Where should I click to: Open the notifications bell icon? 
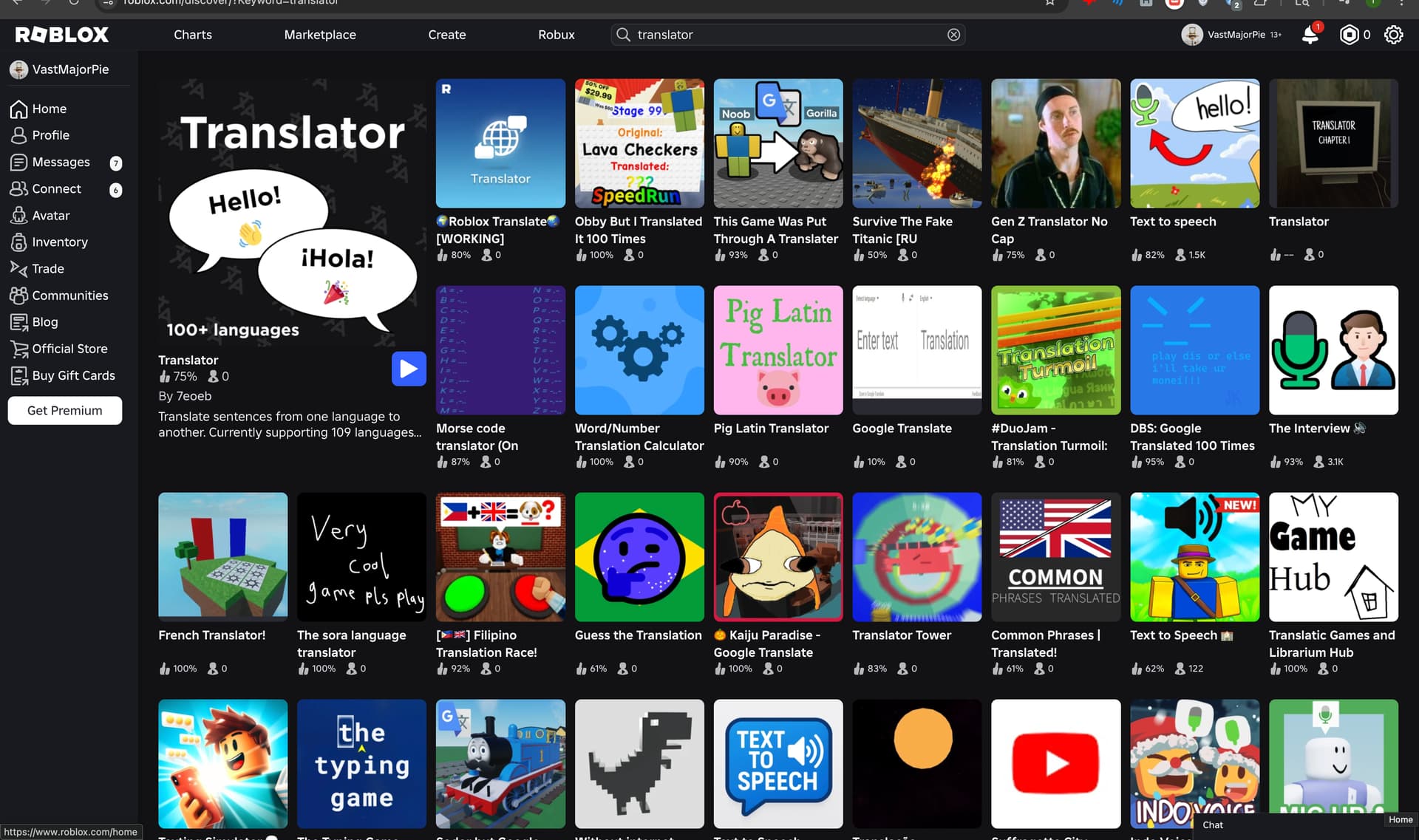(x=1310, y=35)
